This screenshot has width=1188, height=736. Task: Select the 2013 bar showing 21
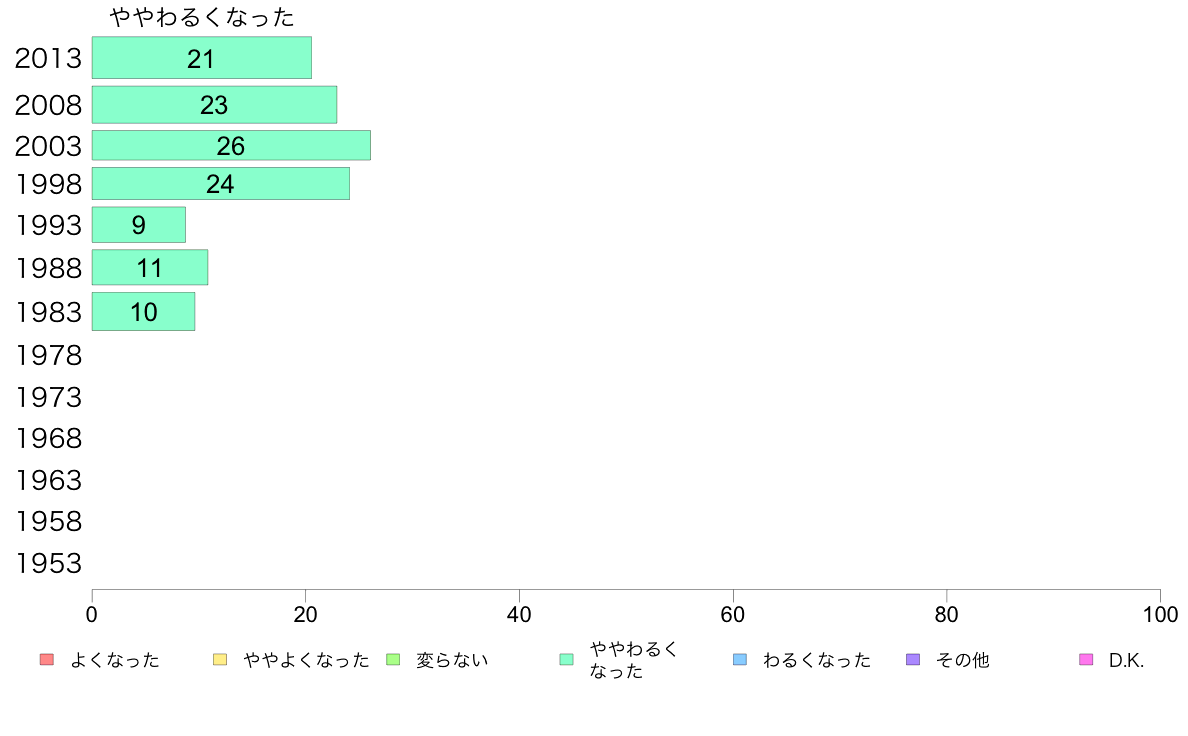pyautogui.click(x=201, y=58)
